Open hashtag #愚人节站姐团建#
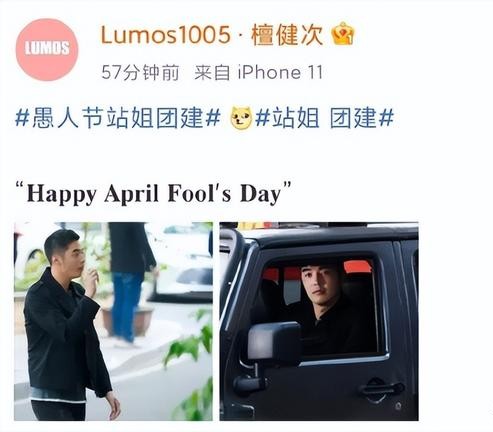The image size is (493, 432). (118, 118)
